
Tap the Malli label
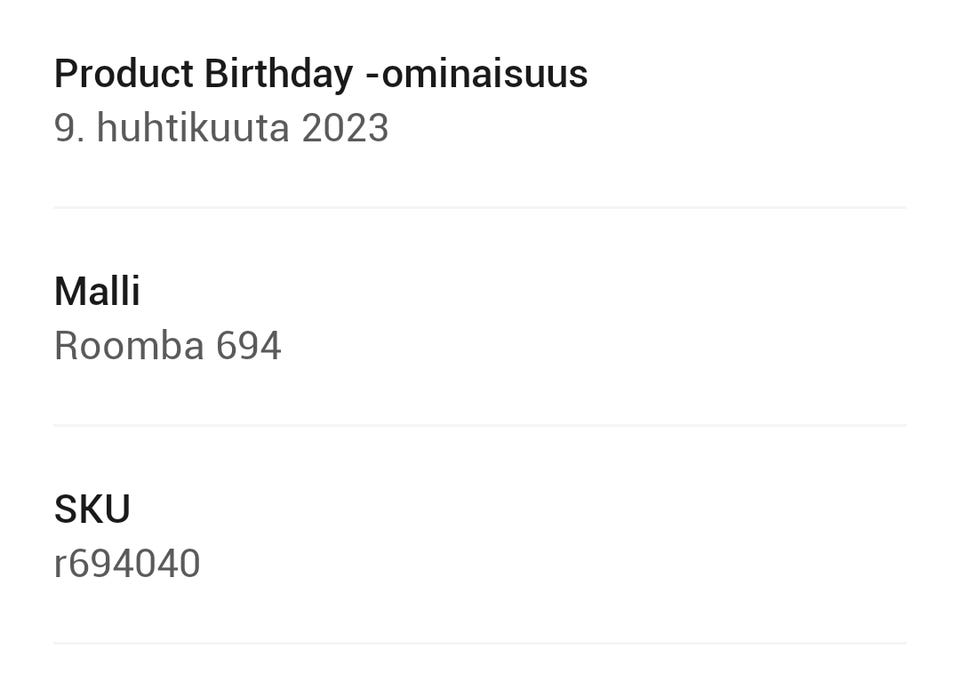pos(97,292)
